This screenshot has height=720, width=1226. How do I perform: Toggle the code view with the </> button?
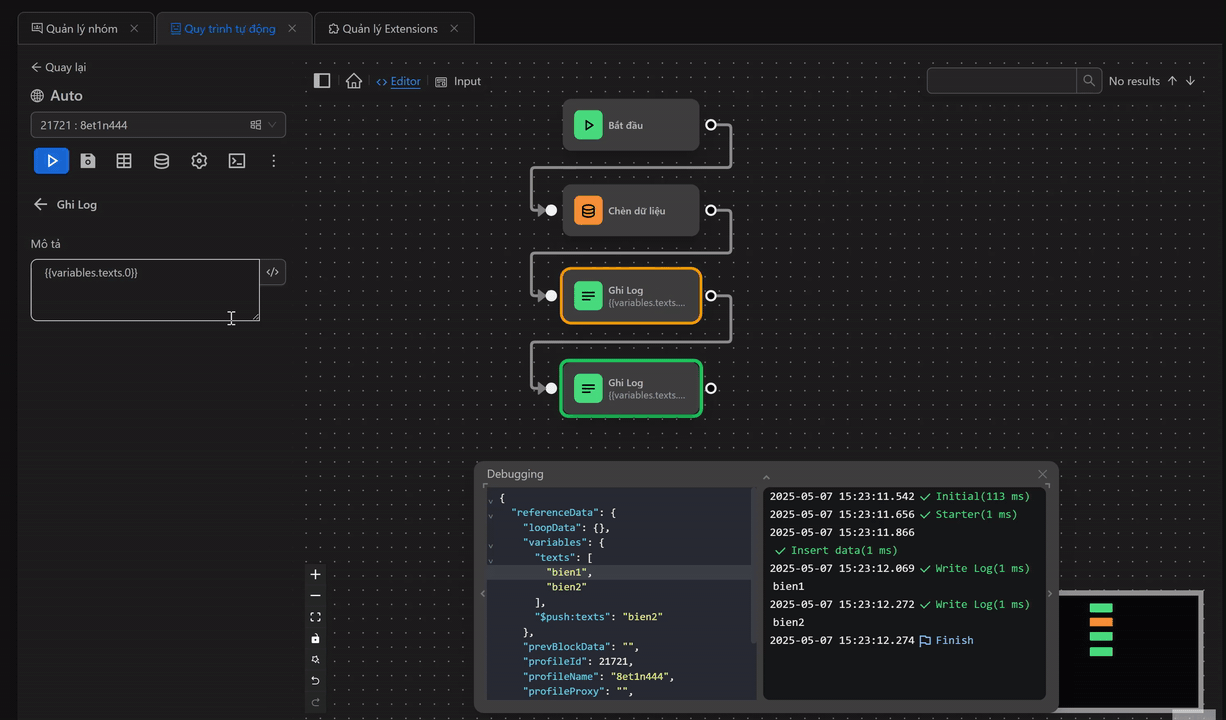click(x=272, y=271)
